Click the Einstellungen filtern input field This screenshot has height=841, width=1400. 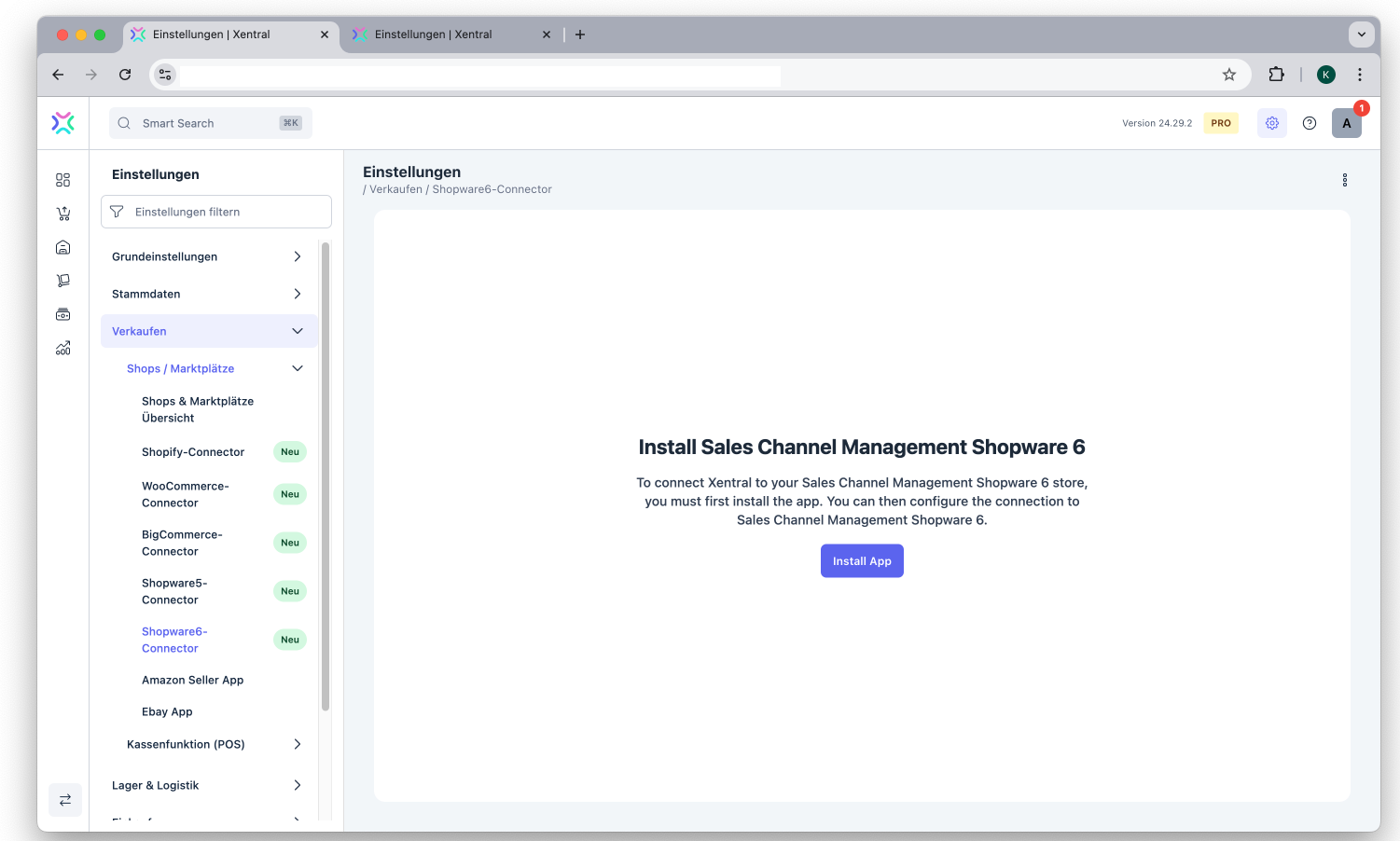click(x=224, y=212)
